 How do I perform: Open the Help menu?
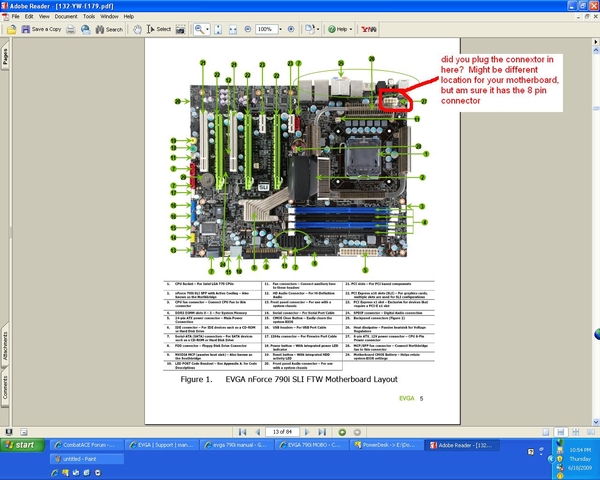pyautogui.click(x=129, y=16)
